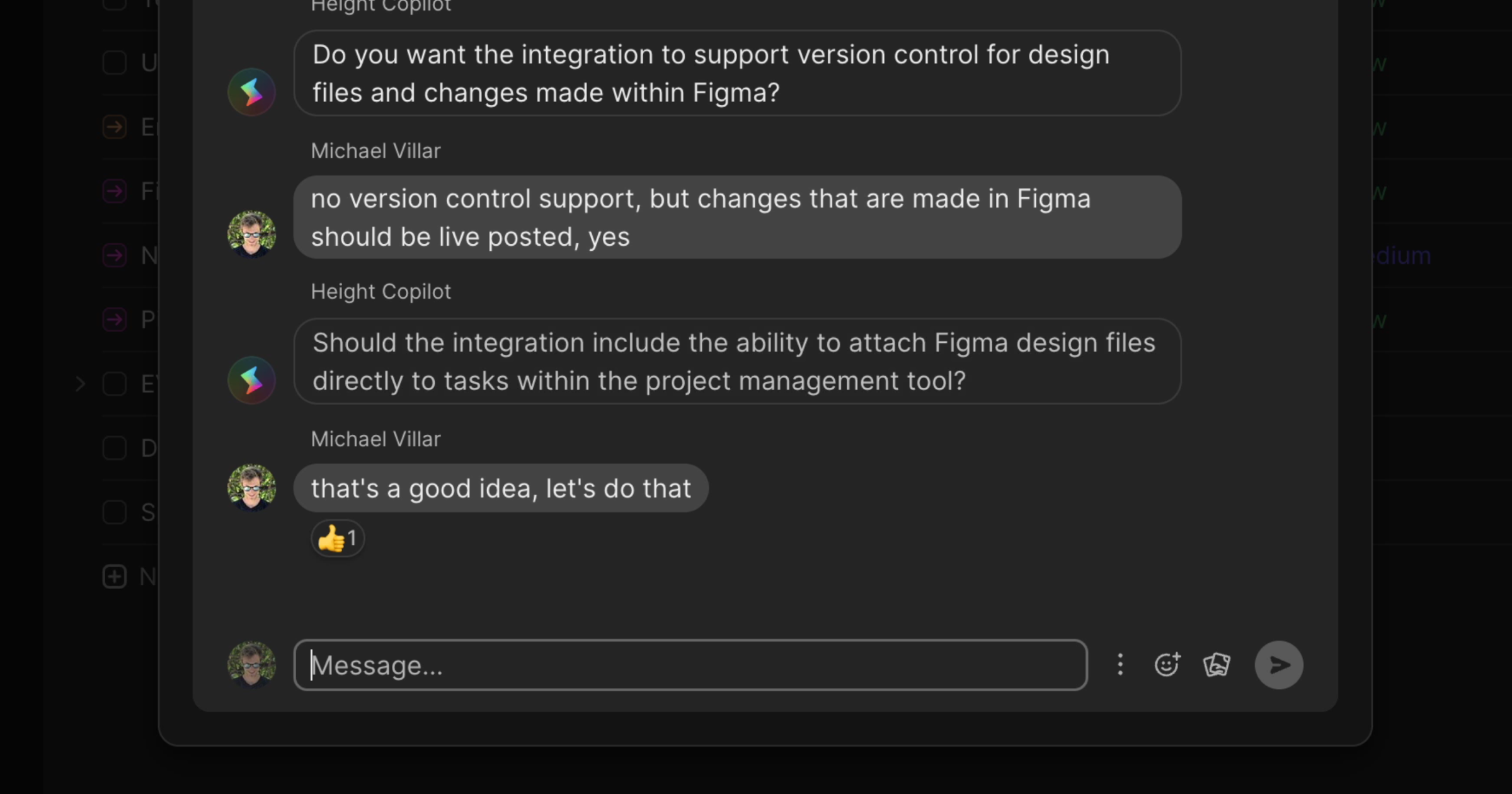This screenshot has width=1512, height=794.
Task: Click the orange arrow status icon
Action: tap(115, 127)
